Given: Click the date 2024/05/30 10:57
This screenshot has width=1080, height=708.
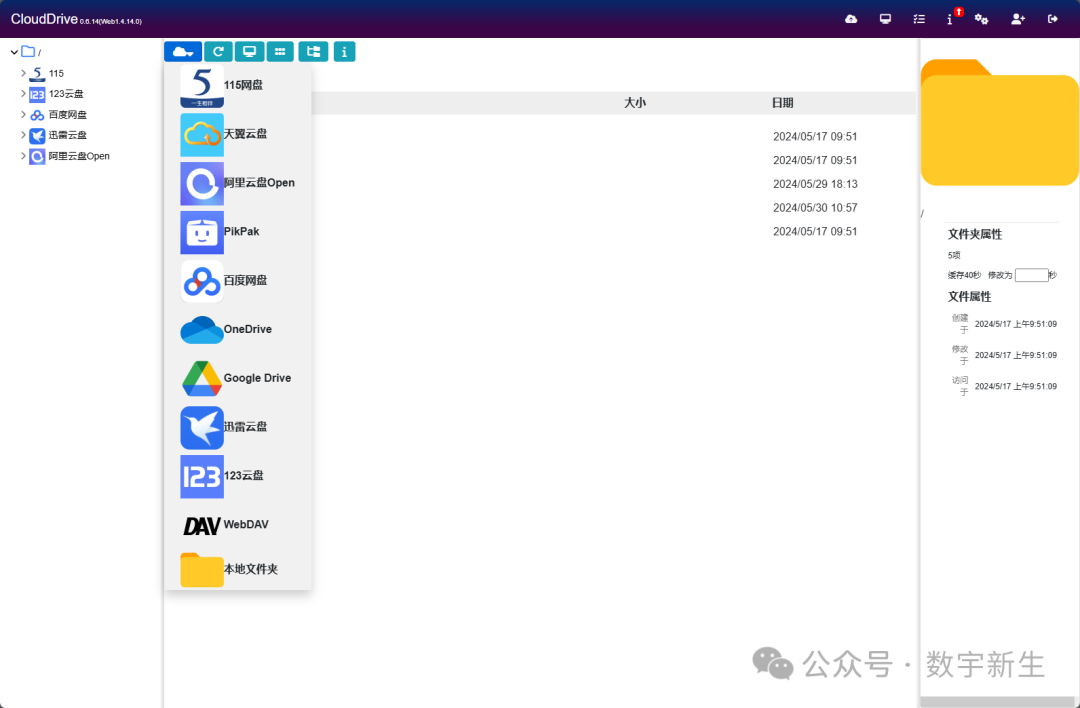Looking at the screenshot, I should 815,208.
